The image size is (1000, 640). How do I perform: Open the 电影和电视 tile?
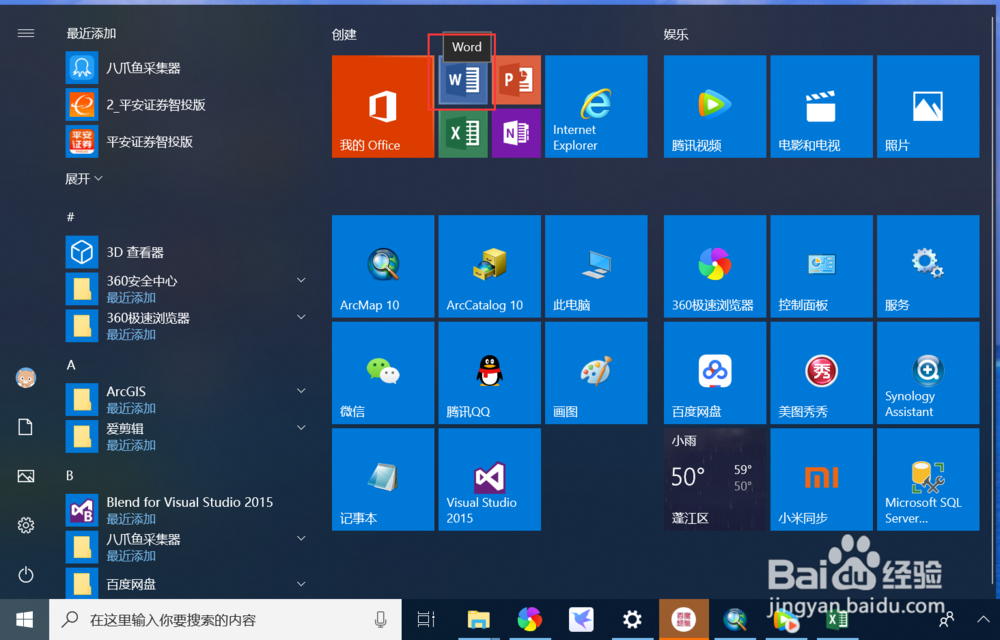pos(821,106)
